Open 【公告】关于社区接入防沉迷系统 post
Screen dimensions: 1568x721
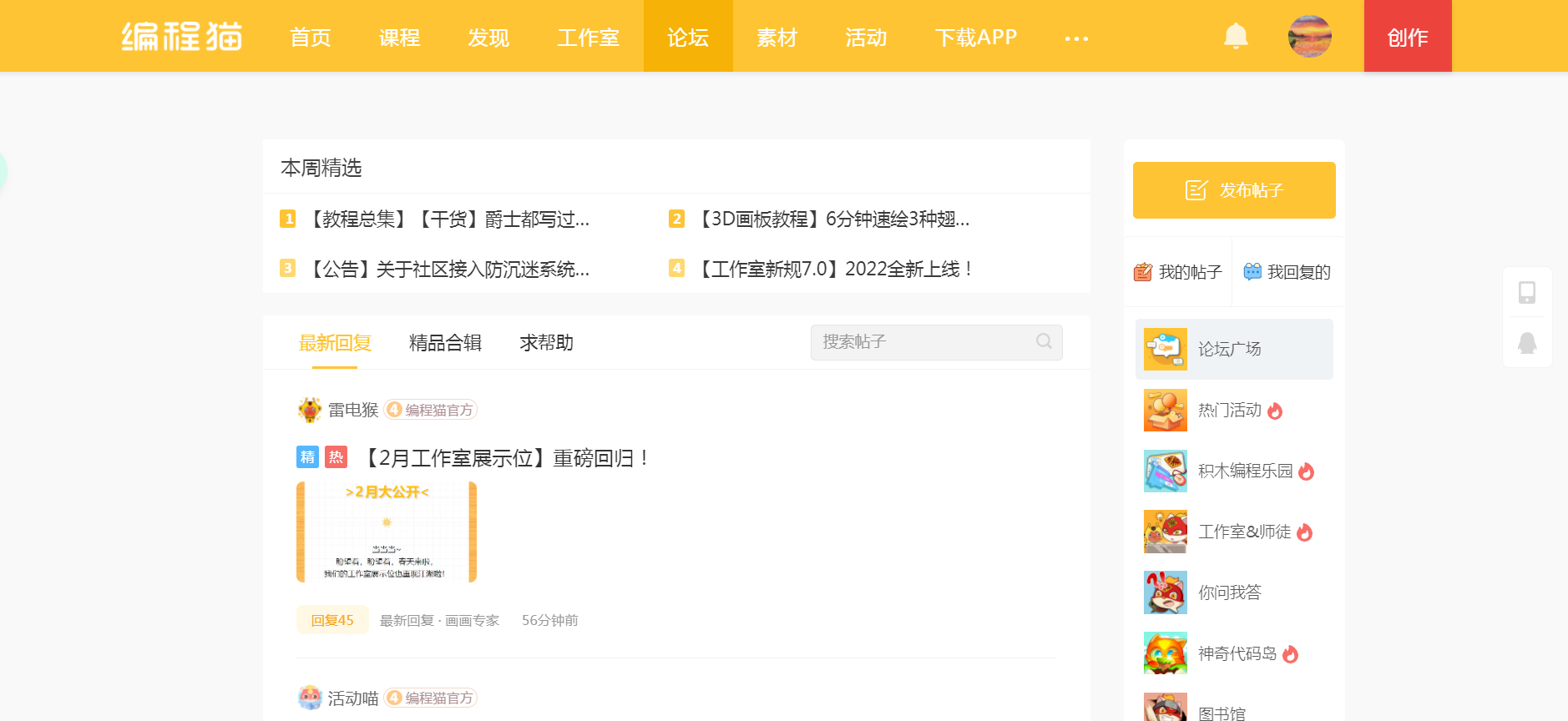(x=449, y=269)
